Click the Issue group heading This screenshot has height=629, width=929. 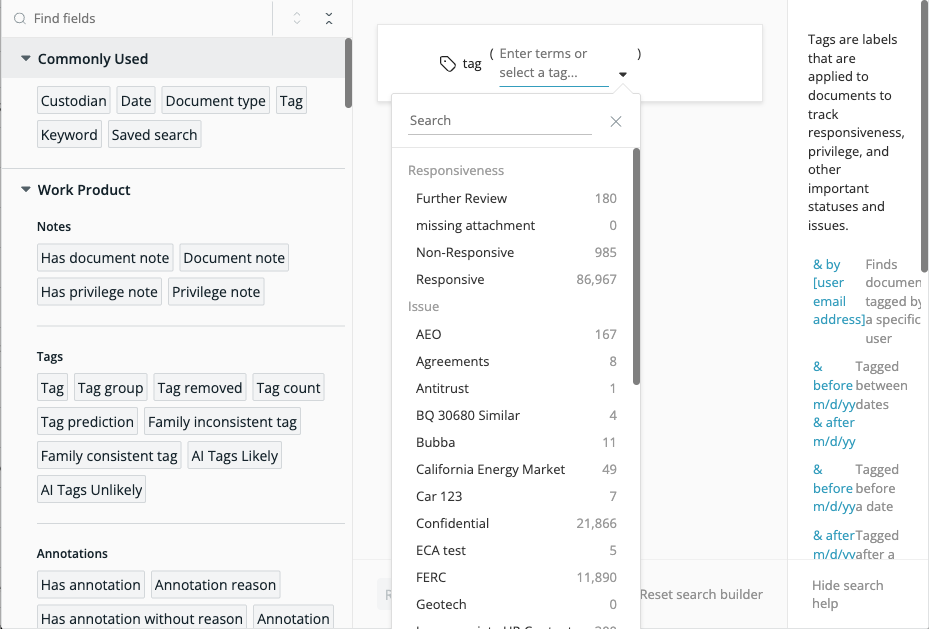424,307
